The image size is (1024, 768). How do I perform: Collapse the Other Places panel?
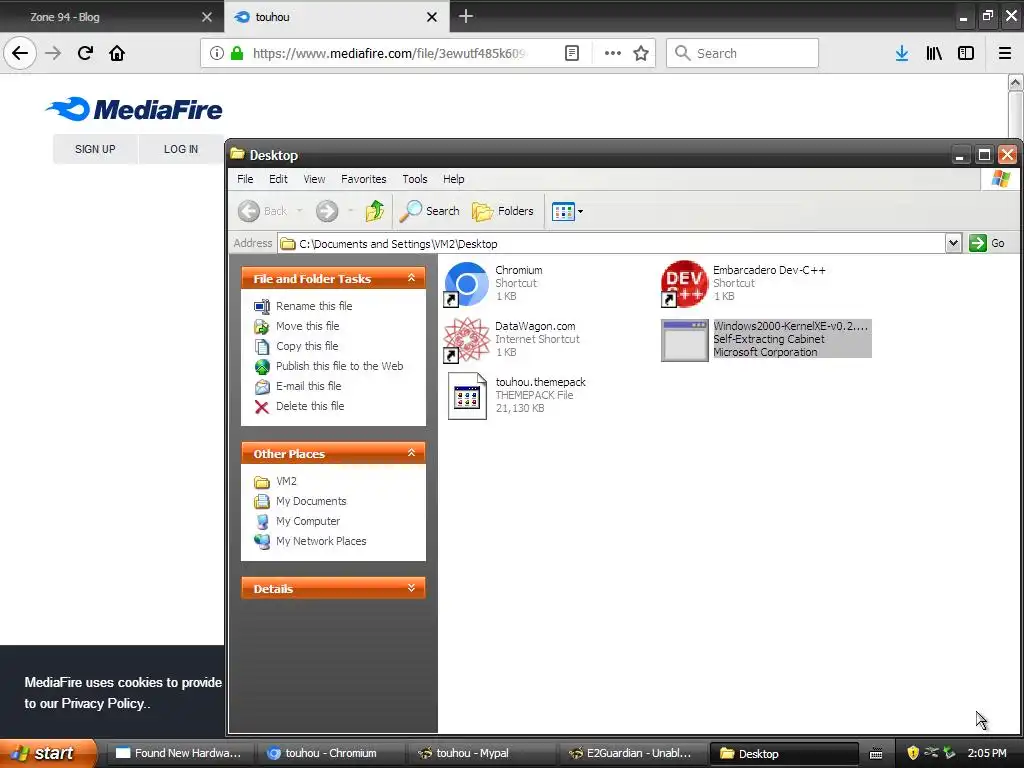pyautogui.click(x=411, y=453)
